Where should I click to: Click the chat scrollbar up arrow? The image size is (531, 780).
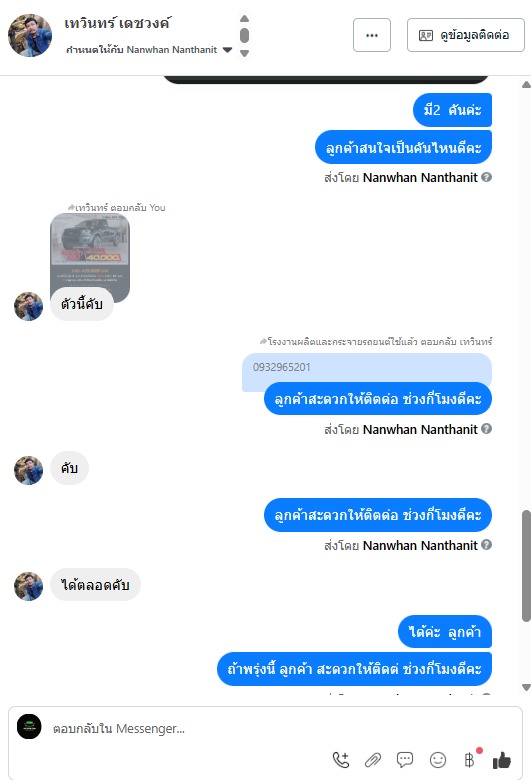pos(526,85)
